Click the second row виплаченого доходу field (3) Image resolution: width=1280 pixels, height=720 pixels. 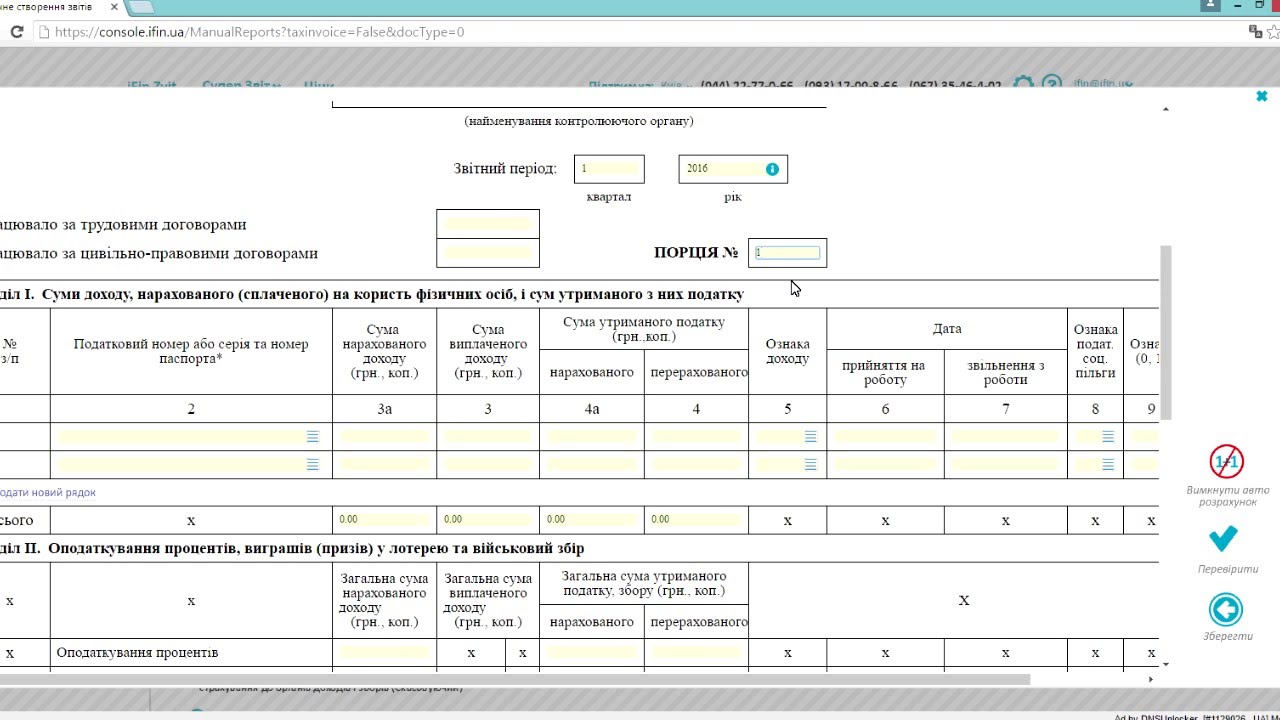[488, 465]
